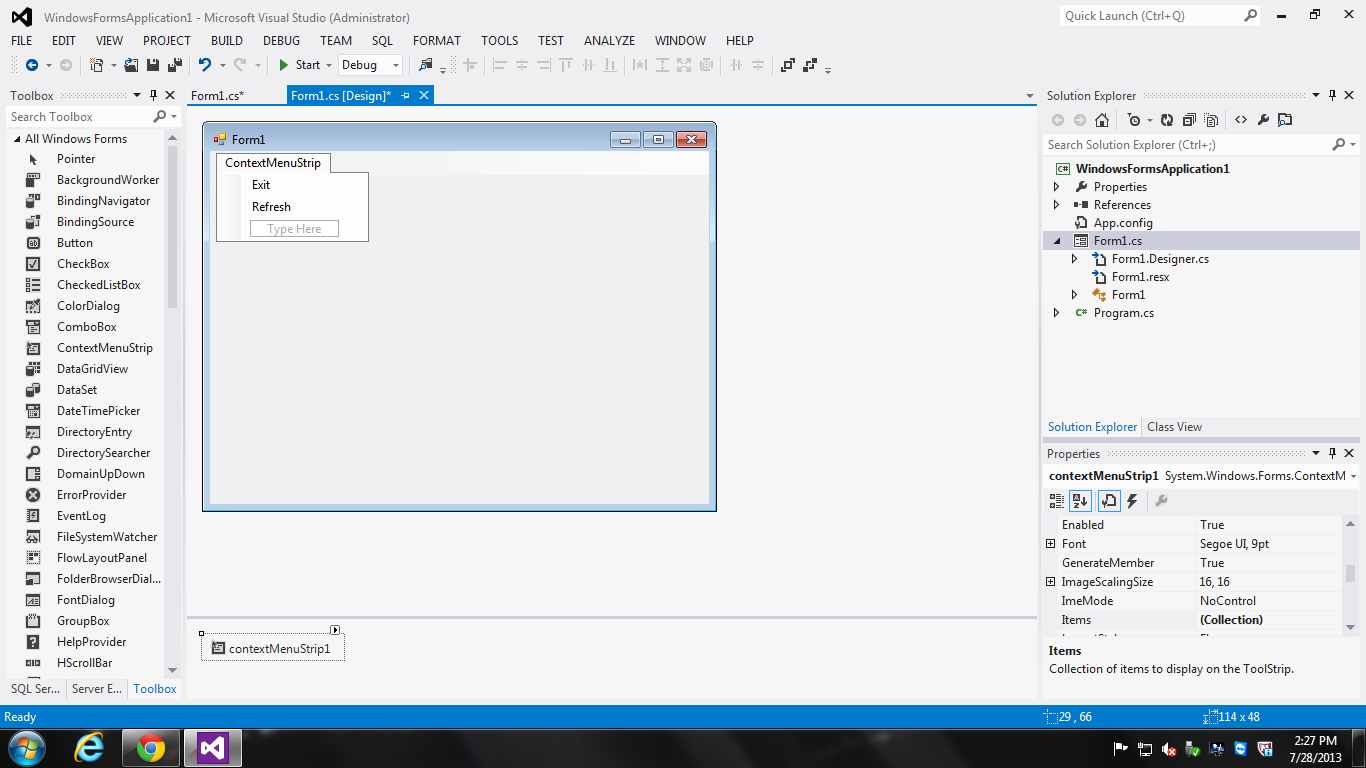Open the Properties object selector dropdown

pyautogui.click(x=1353, y=476)
